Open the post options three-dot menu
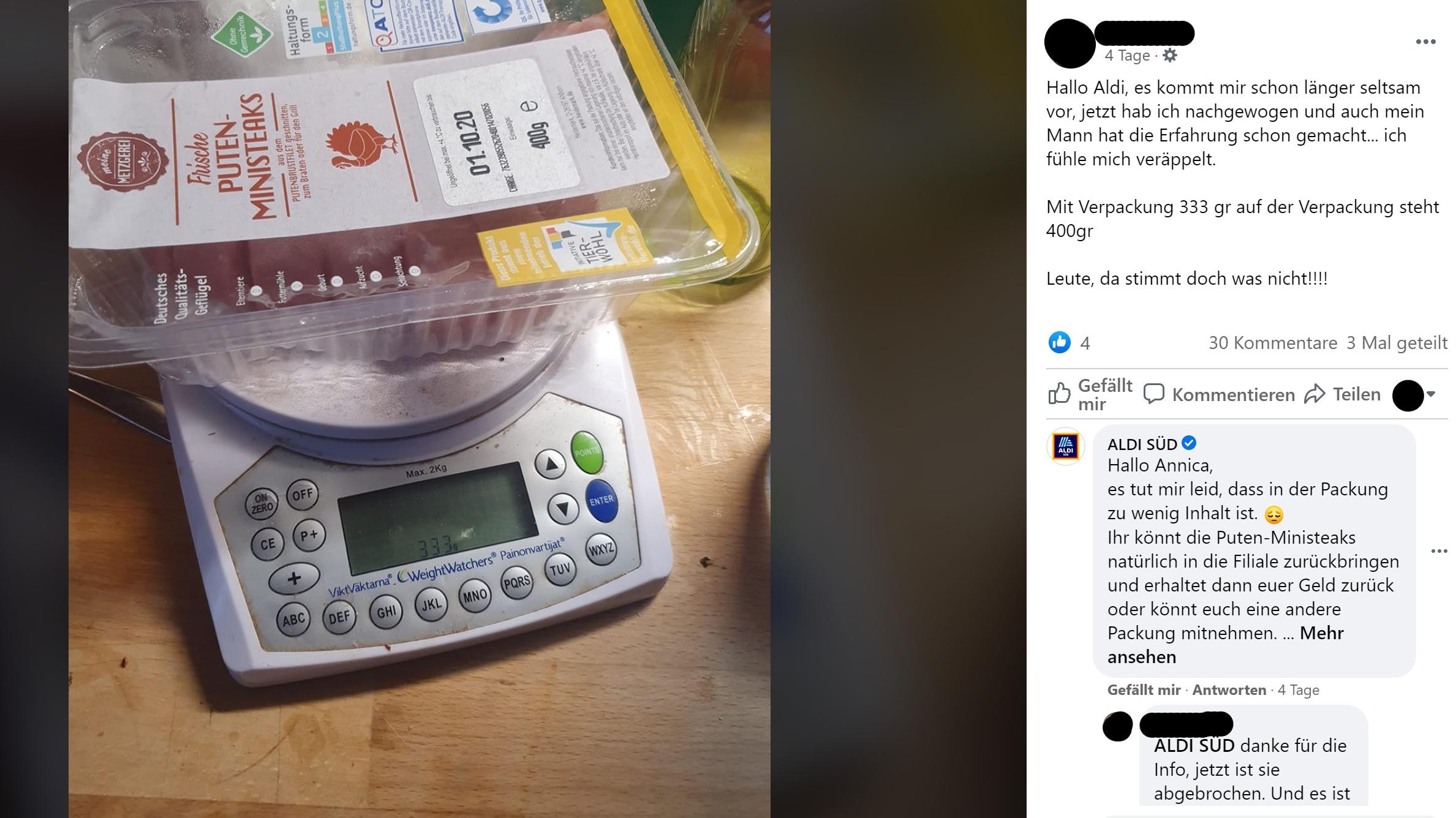This screenshot has height=818, width=1456. pos(1425,42)
